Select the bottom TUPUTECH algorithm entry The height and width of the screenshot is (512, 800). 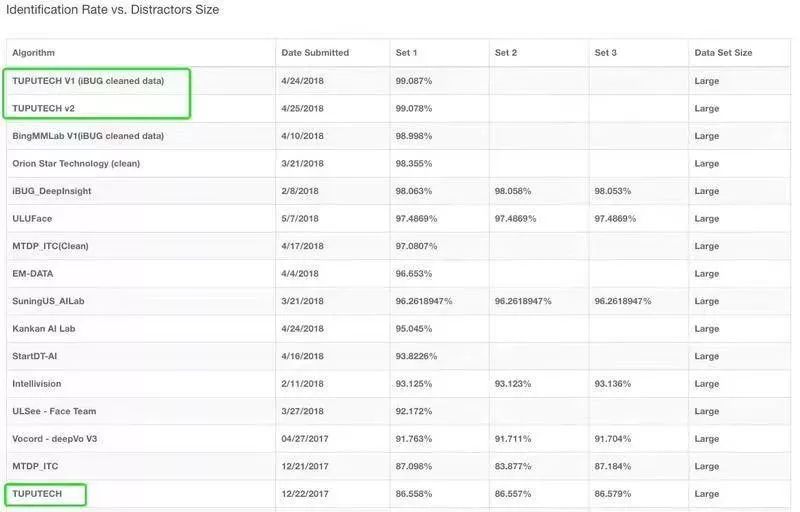pos(37,494)
